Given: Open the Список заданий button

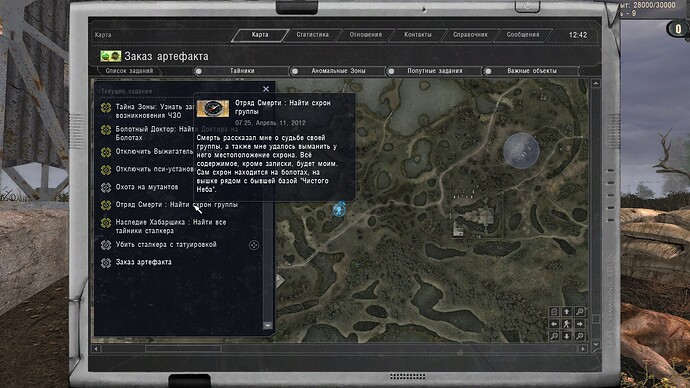Looking at the screenshot, I should tap(129, 71).
